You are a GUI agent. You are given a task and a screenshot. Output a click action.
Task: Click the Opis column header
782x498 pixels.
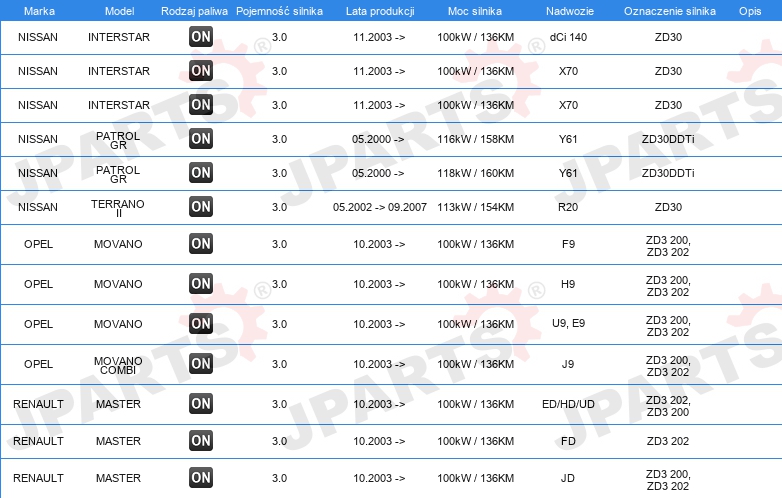click(x=750, y=11)
